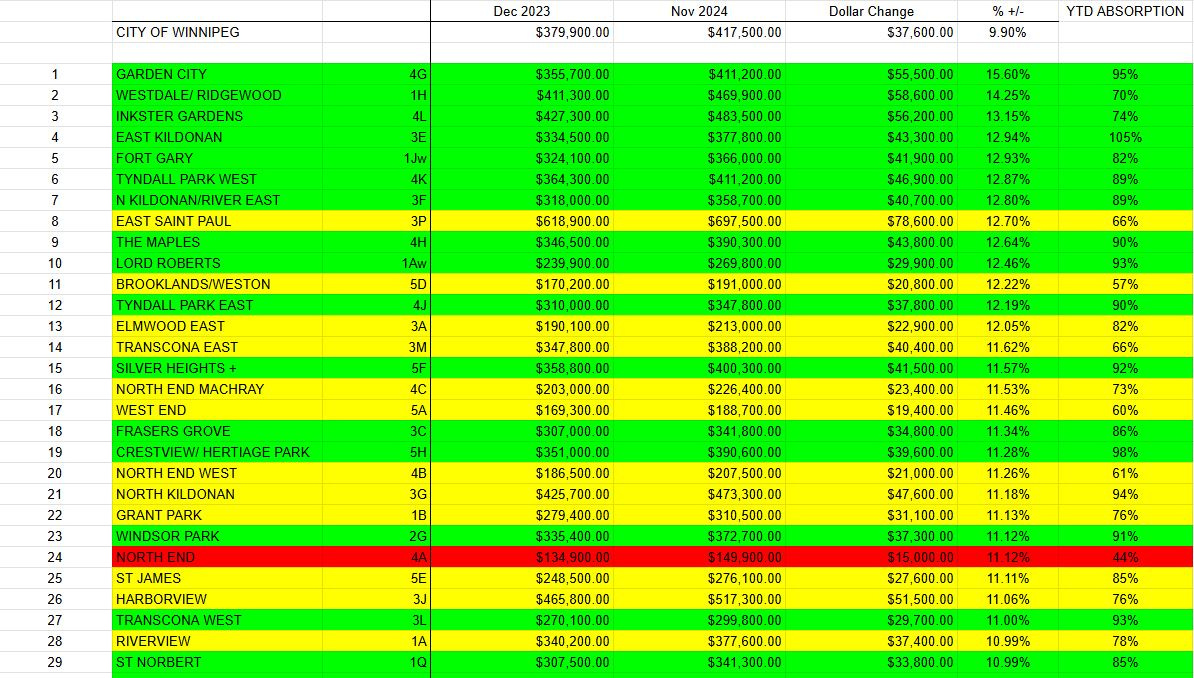Select the 'YTD ABSORPTION' header cell
Viewport: 1194px width, 678px height.
tap(1125, 11)
